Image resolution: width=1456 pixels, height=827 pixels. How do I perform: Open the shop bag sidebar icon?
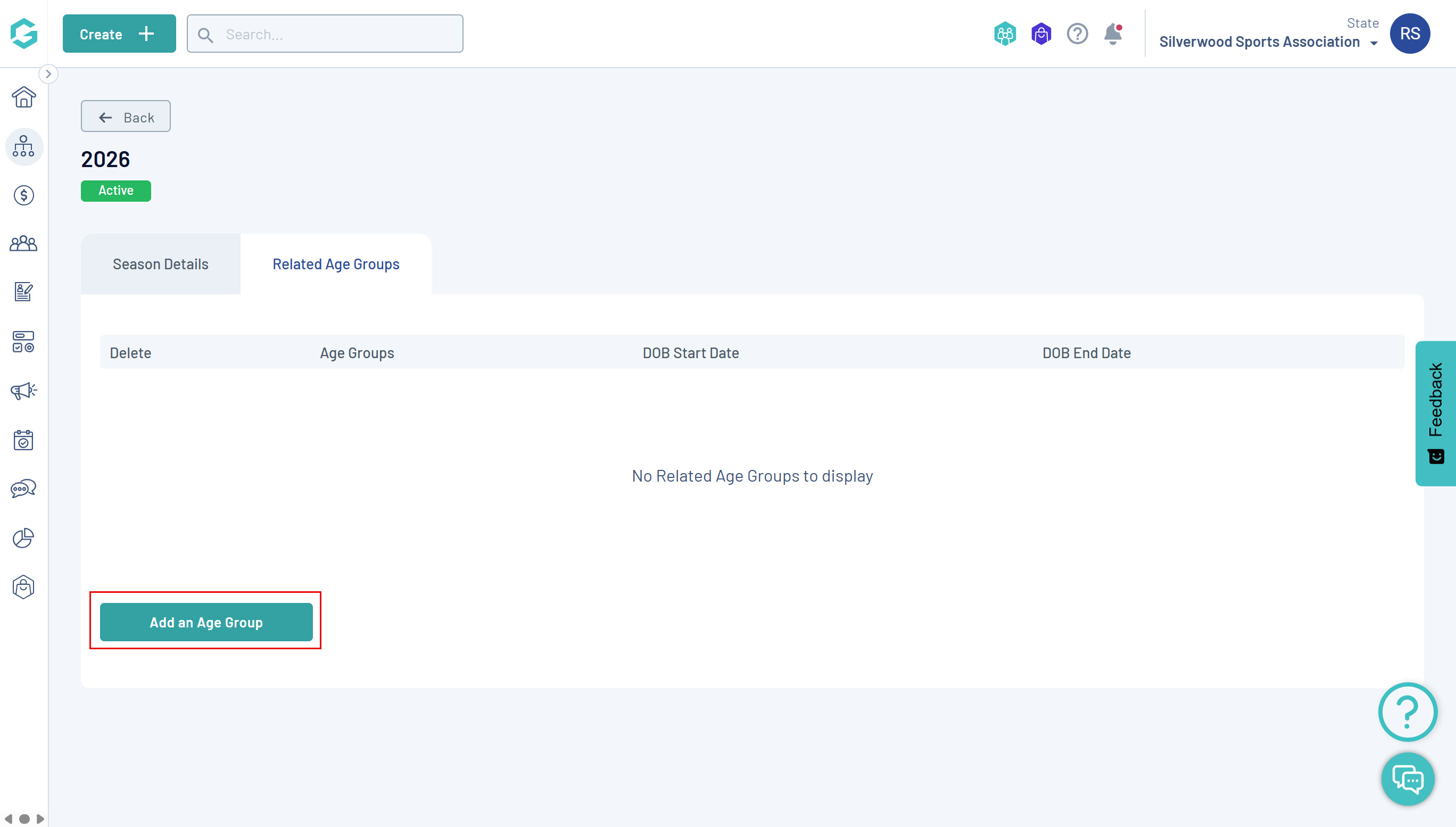tap(23, 587)
